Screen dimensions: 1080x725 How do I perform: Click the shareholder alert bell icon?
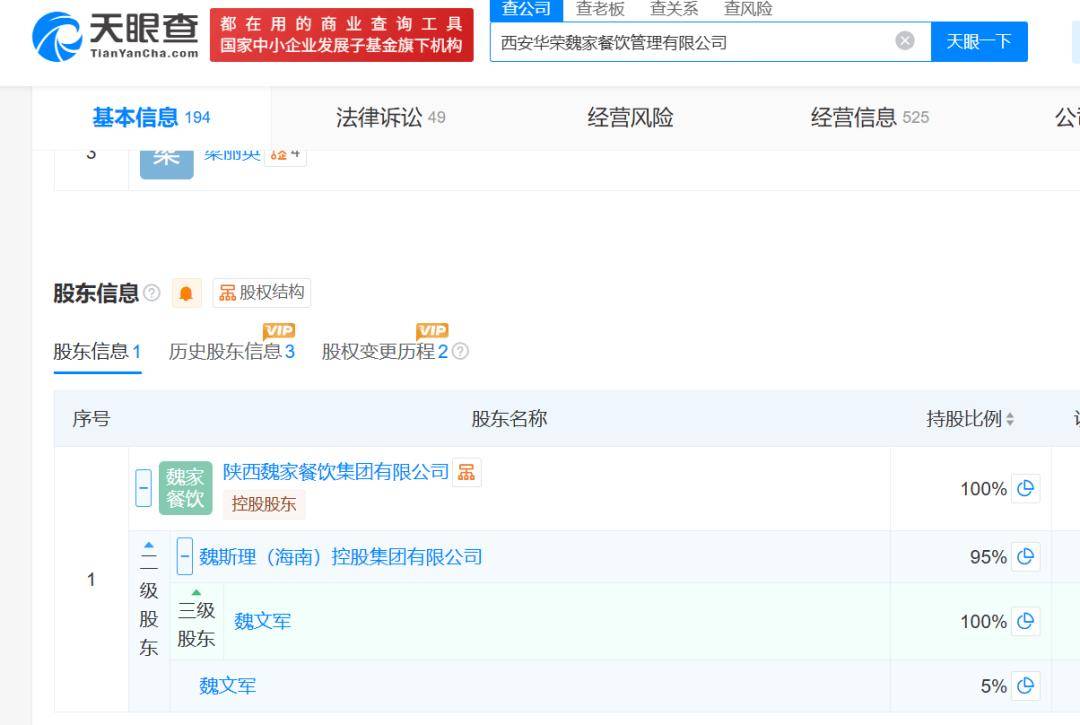pos(186,293)
